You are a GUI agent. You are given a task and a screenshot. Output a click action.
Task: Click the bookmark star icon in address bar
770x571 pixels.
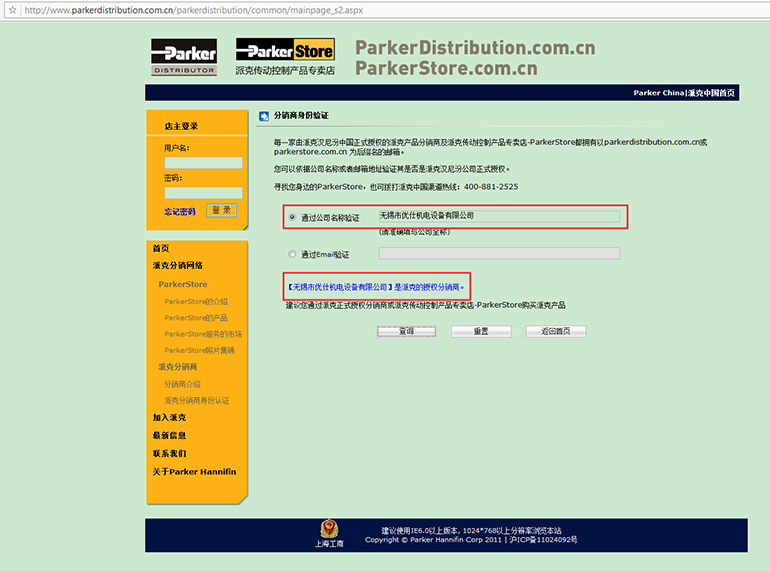tap(13, 10)
